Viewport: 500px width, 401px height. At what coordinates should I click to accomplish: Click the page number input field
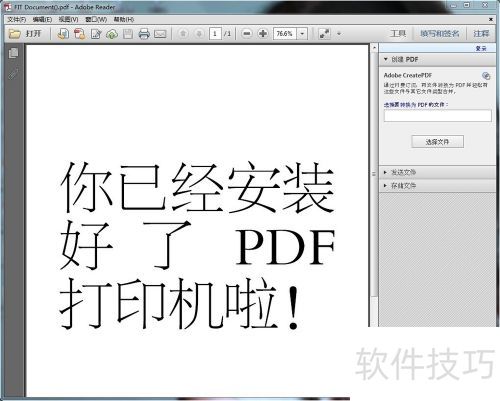(215, 34)
